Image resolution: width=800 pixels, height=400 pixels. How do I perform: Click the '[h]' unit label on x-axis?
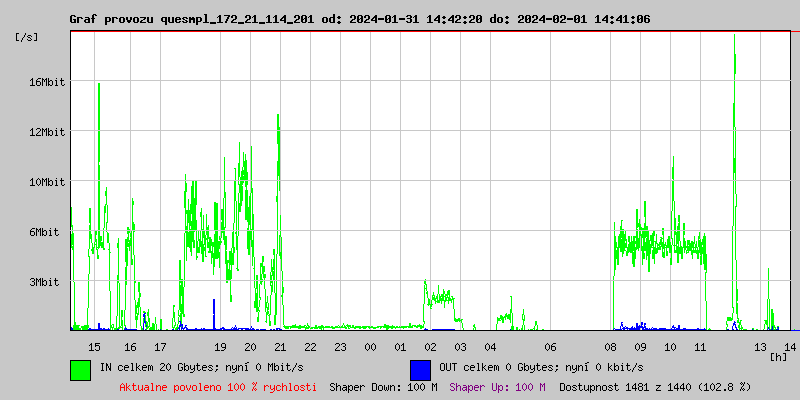tap(778, 356)
